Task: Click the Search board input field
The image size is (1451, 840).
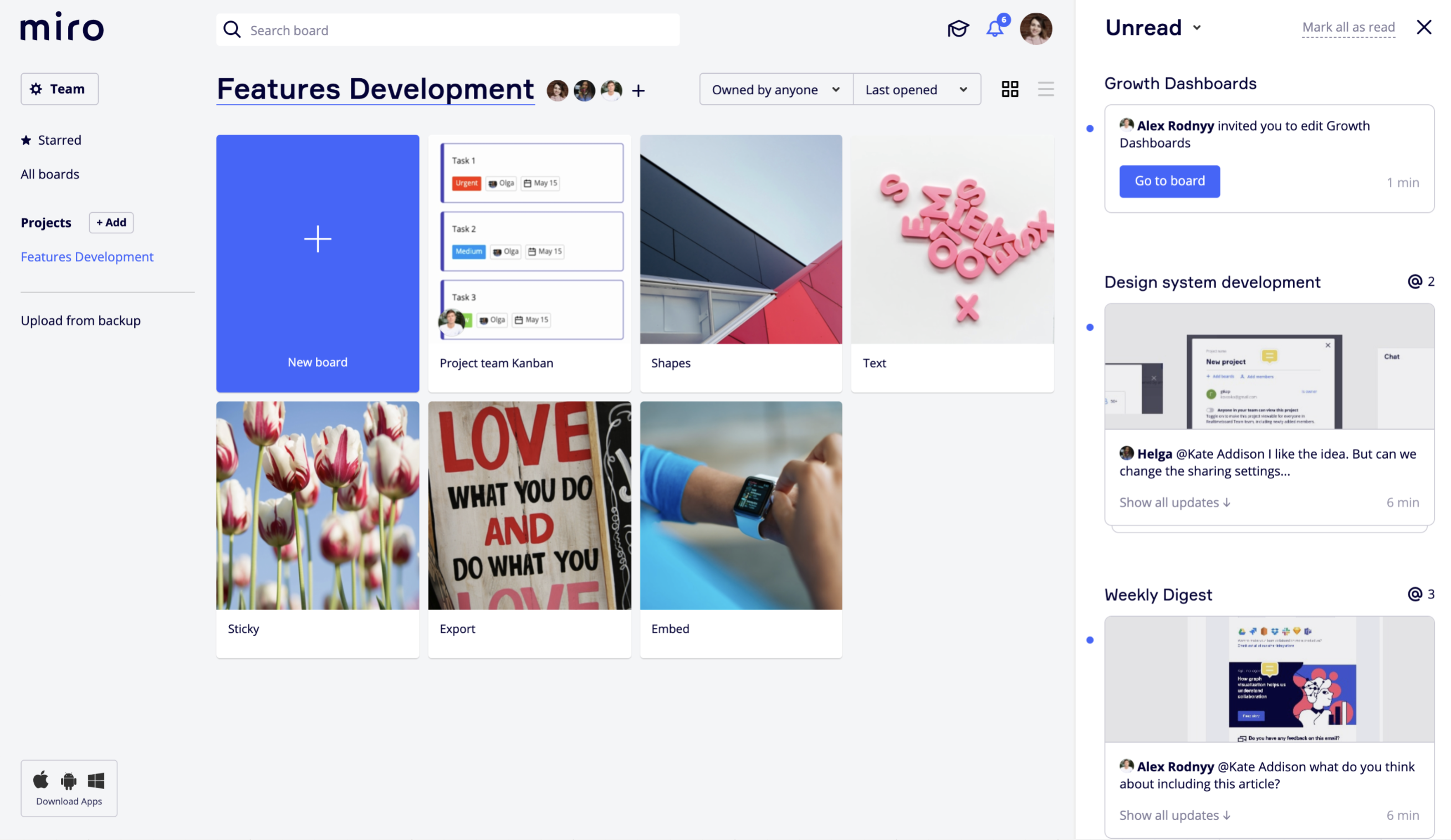Action: pyautogui.click(x=447, y=30)
